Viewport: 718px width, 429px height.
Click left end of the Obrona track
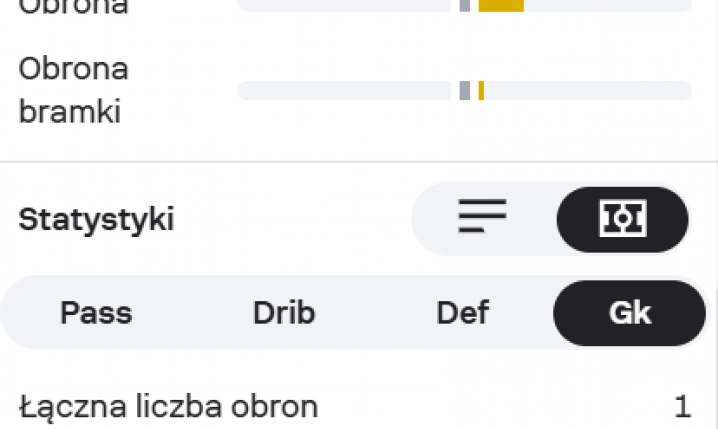[245, 5]
